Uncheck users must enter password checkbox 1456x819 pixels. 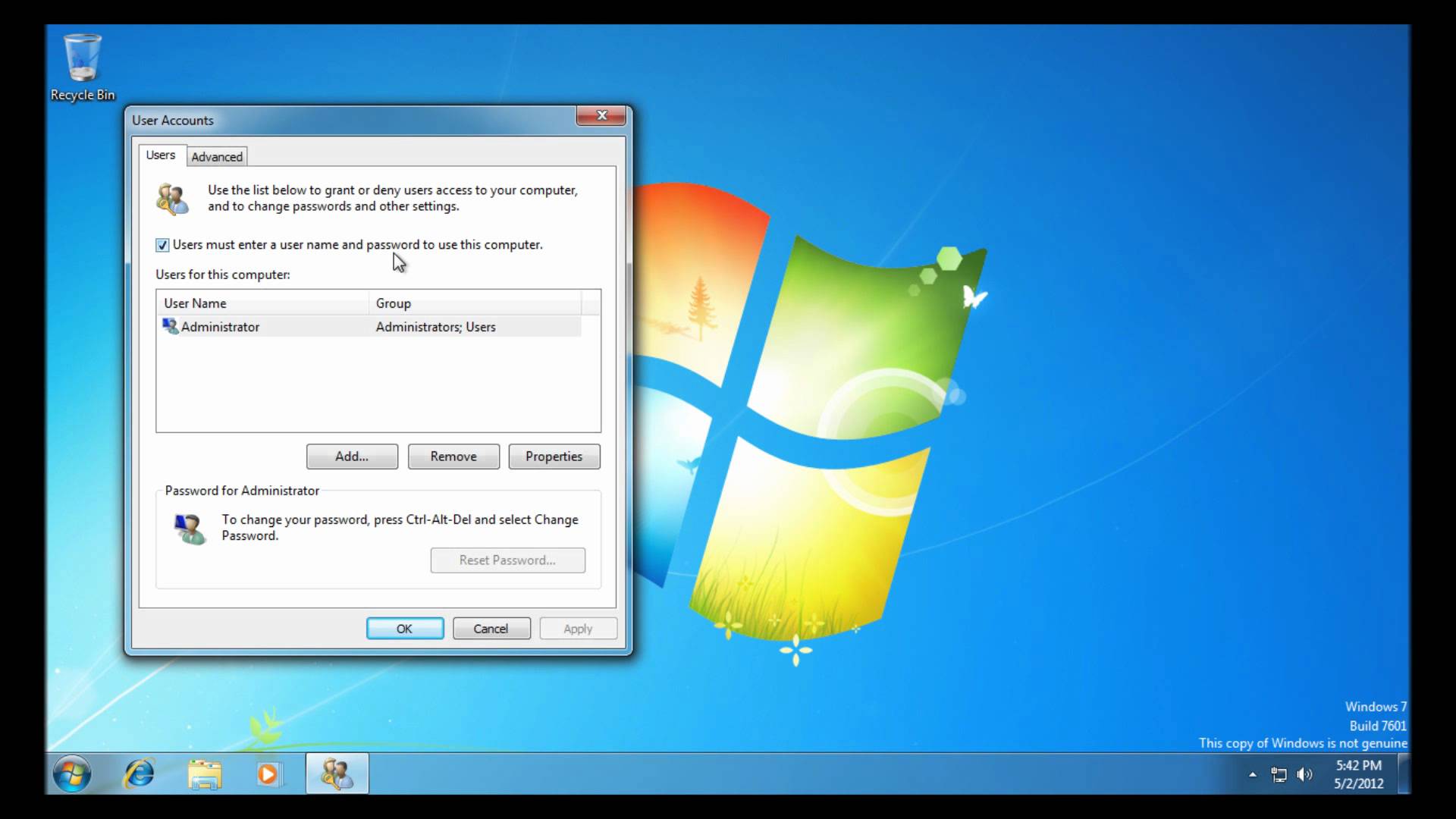tap(162, 245)
